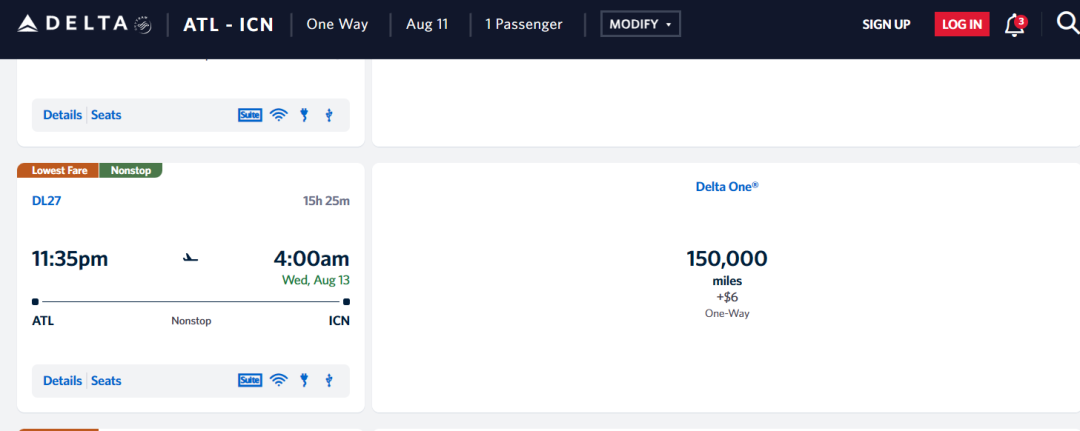
Task: Click the USB port icon for DL27
Action: point(328,380)
